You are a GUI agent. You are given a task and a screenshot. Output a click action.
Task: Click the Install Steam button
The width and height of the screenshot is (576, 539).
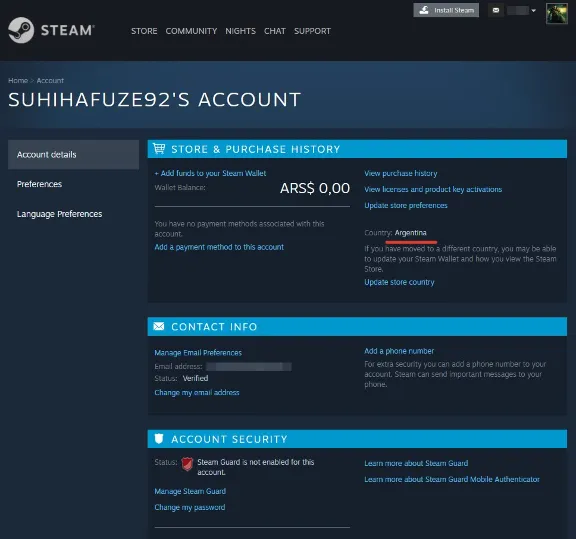tap(446, 10)
